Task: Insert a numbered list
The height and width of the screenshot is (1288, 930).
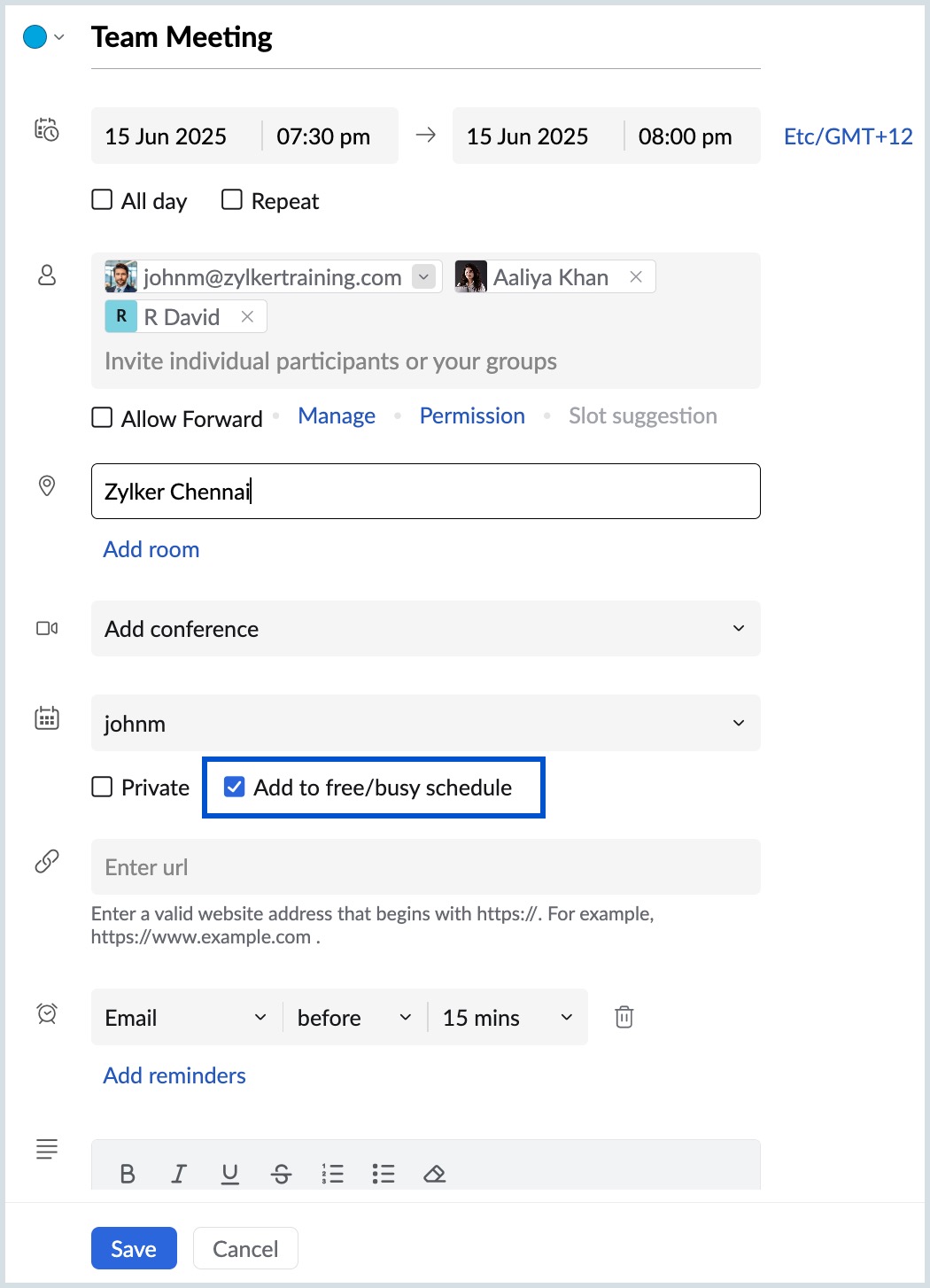Action: (333, 1174)
